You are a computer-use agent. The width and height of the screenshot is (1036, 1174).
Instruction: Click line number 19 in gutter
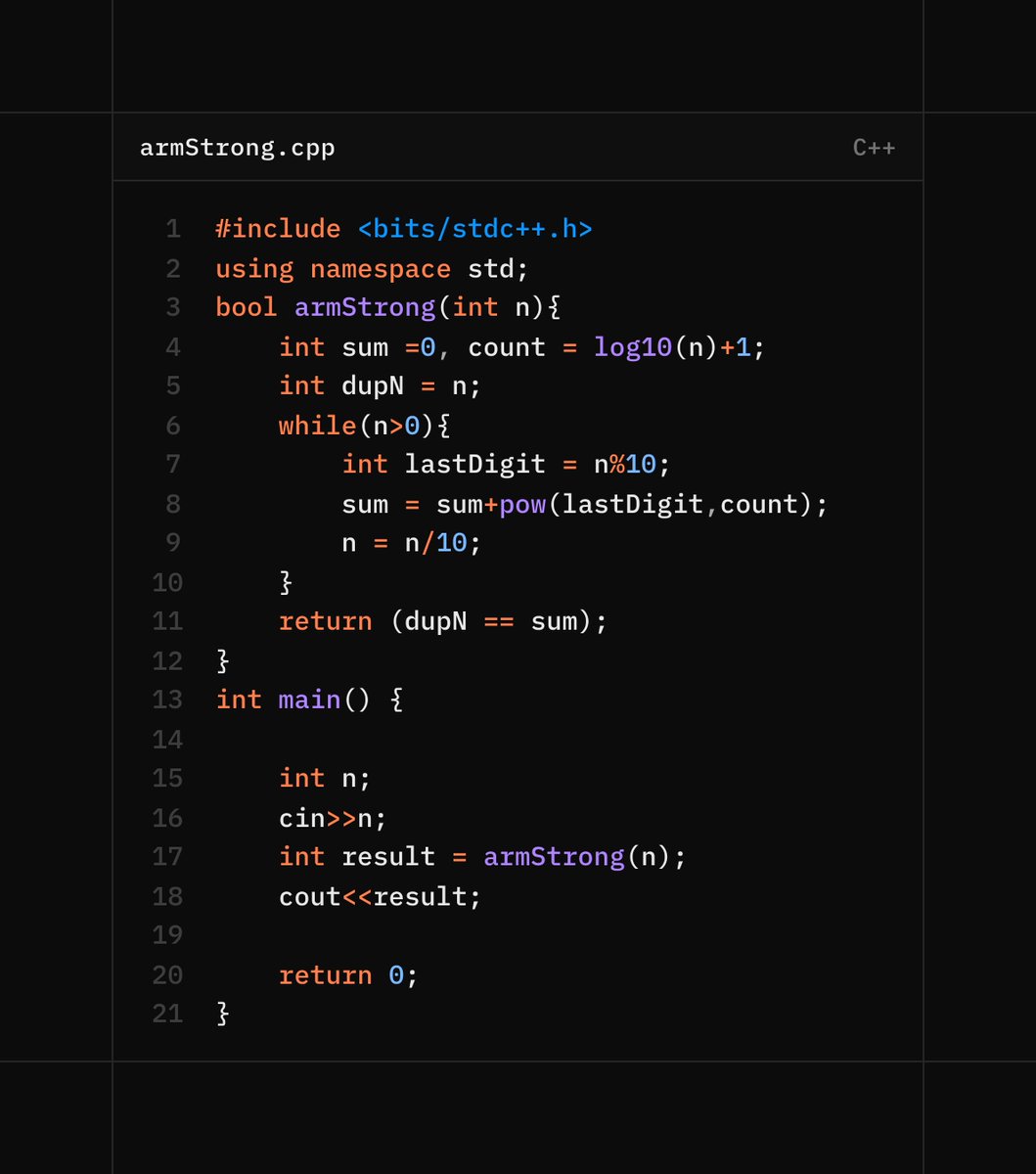167,935
